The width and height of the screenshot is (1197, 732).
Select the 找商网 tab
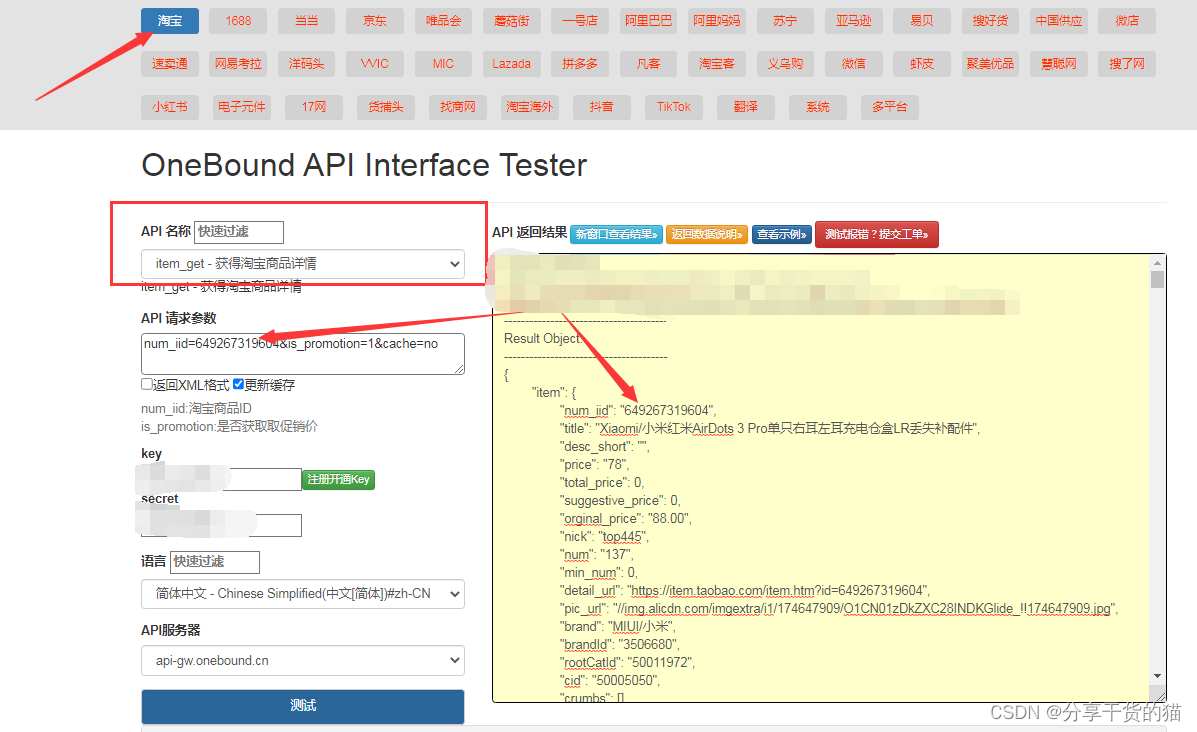coord(457,107)
